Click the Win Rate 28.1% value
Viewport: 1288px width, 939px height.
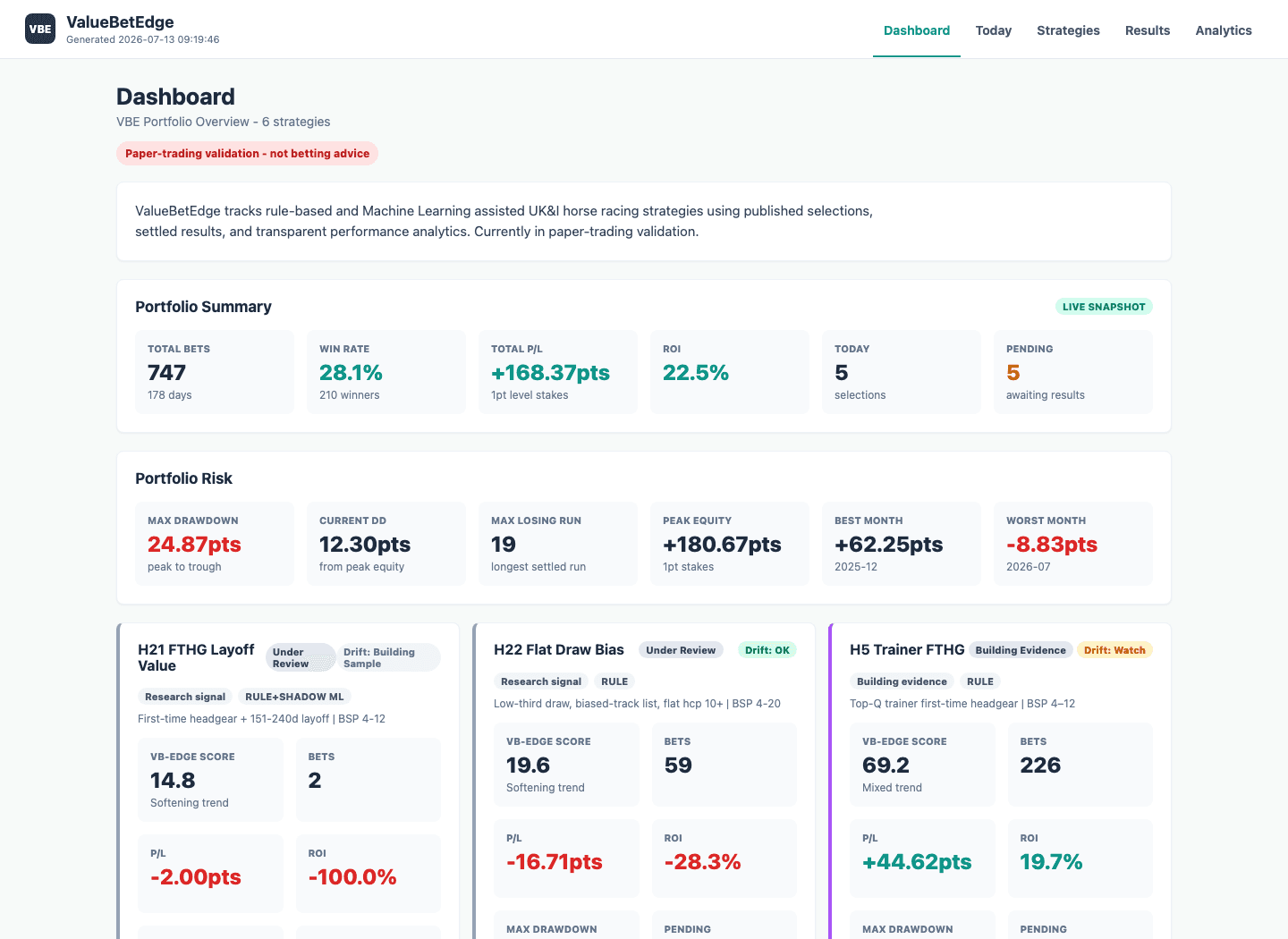point(351,373)
